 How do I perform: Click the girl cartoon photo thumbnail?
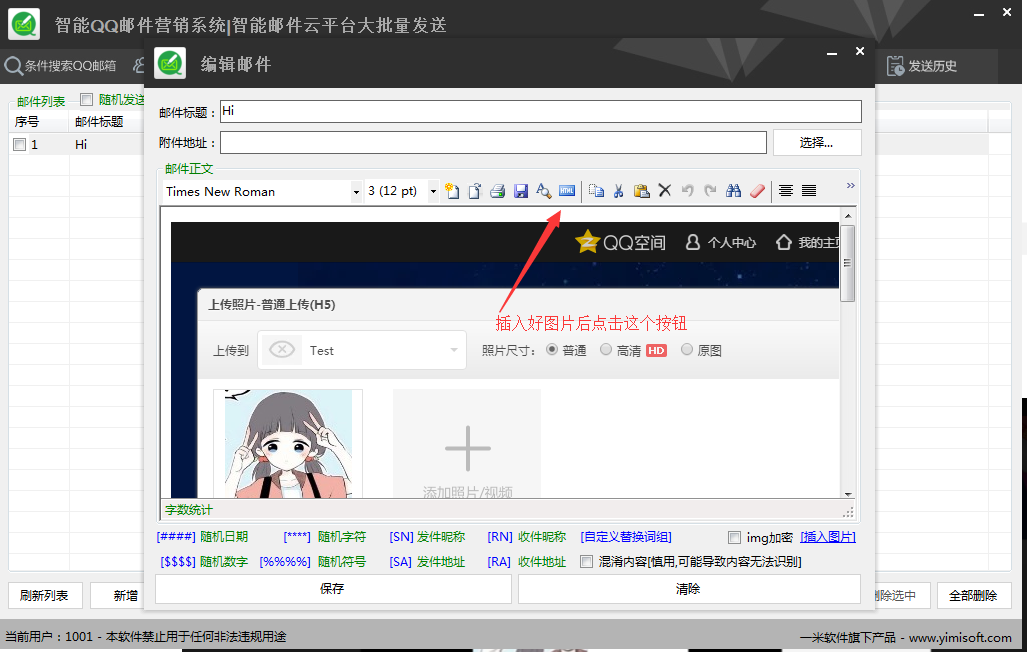pos(288,444)
